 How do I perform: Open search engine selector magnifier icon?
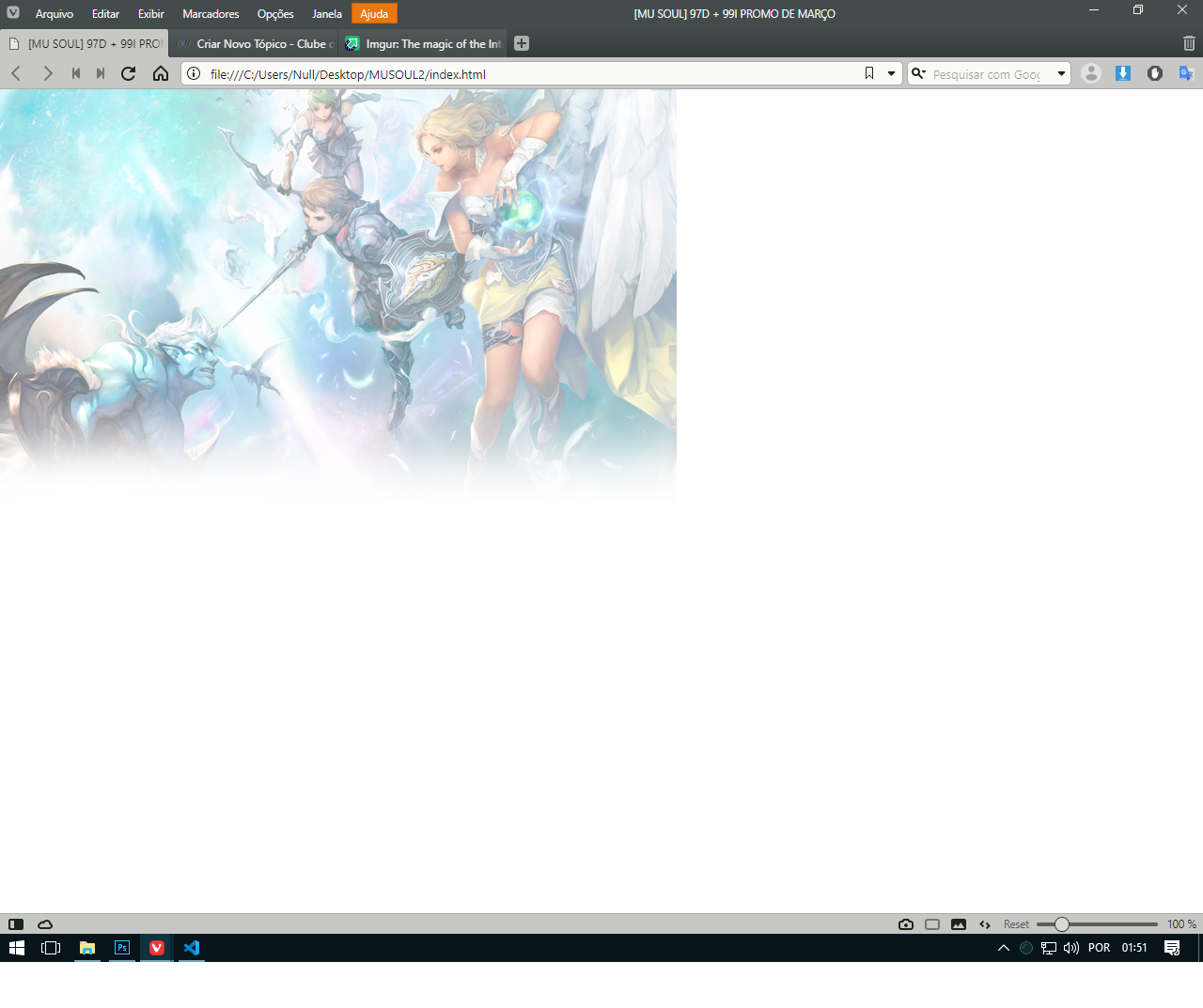point(919,73)
